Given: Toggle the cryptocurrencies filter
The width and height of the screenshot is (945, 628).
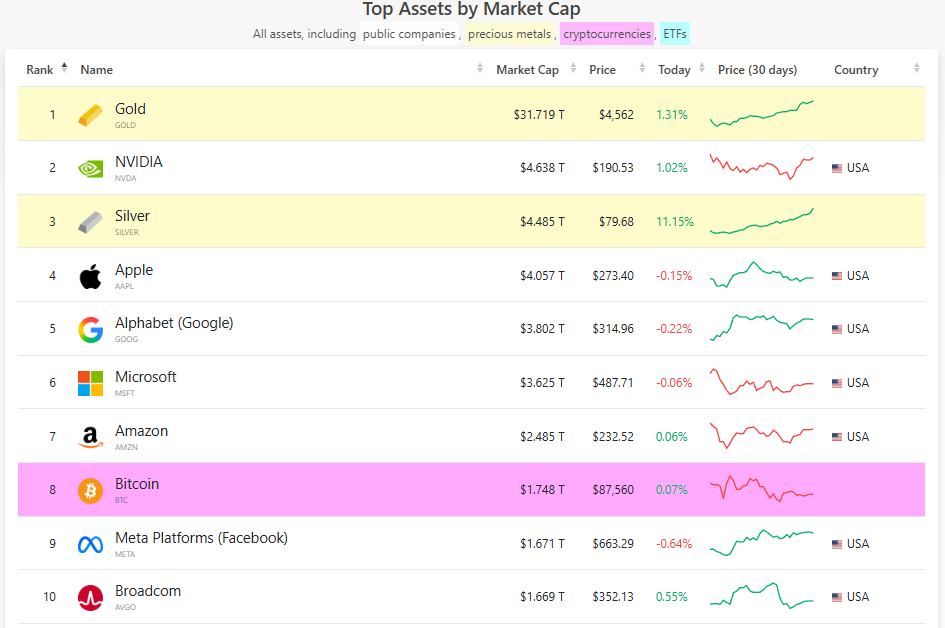Looking at the screenshot, I should point(606,34).
